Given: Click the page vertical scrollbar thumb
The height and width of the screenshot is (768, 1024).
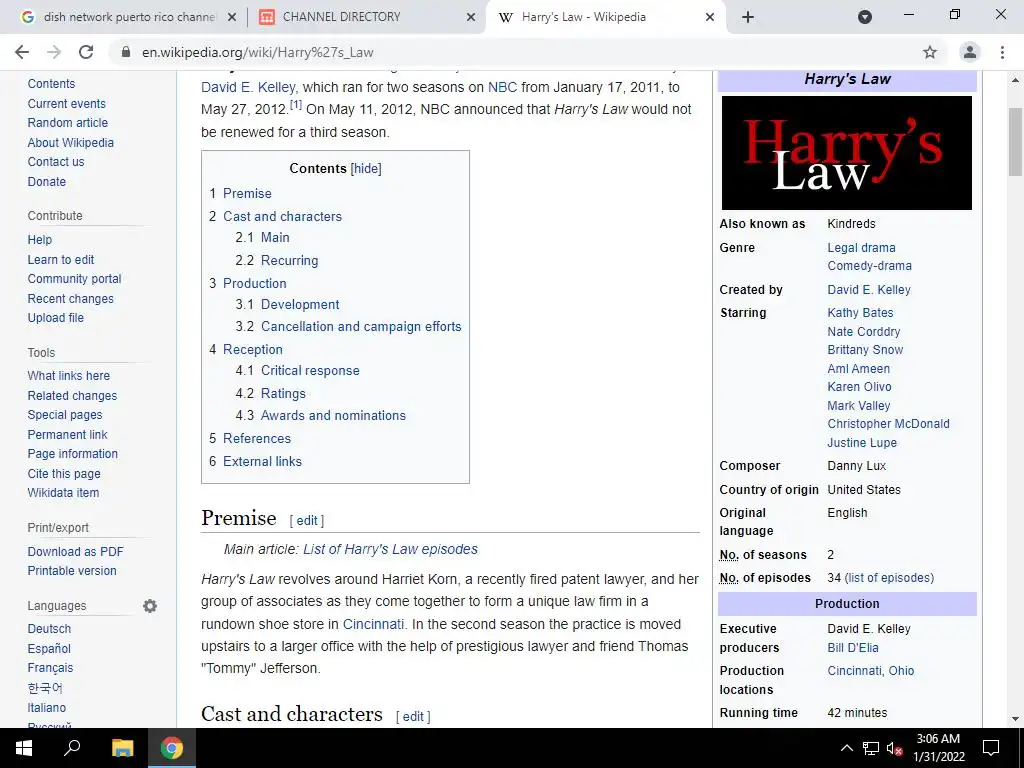Looking at the screenshot, I should click(1015, 142).
